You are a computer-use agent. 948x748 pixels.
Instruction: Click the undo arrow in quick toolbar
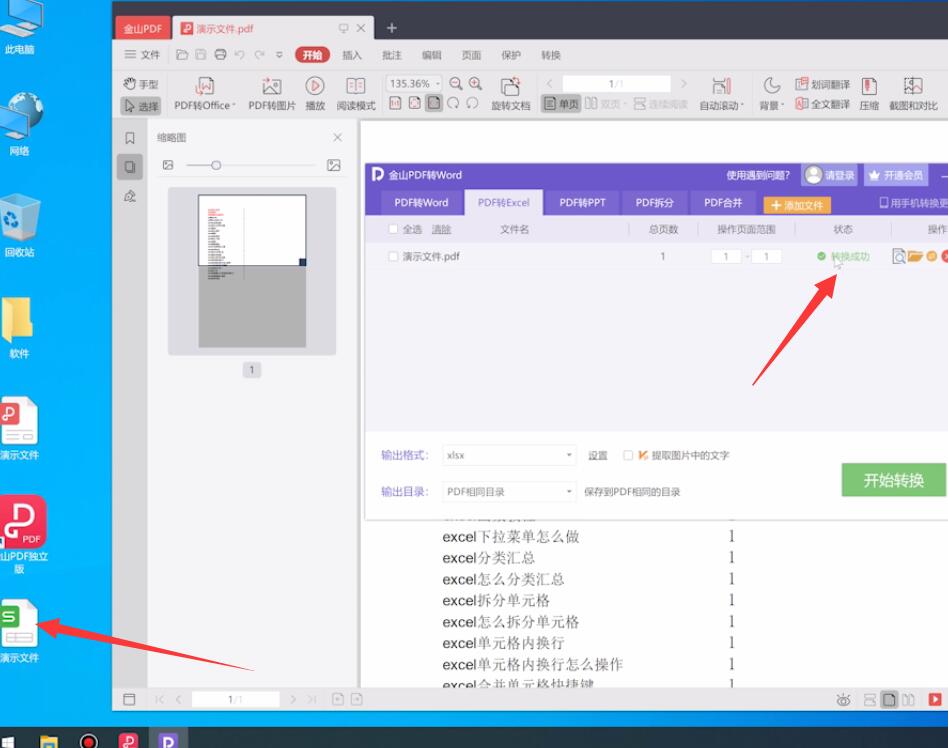[x=239, y=55]
